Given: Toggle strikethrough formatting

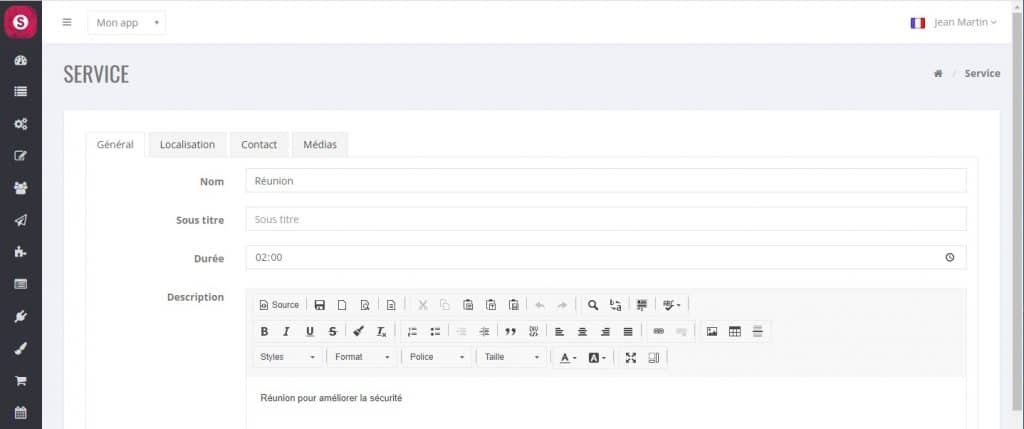Looking at the screenshot, I should (332, 332).
